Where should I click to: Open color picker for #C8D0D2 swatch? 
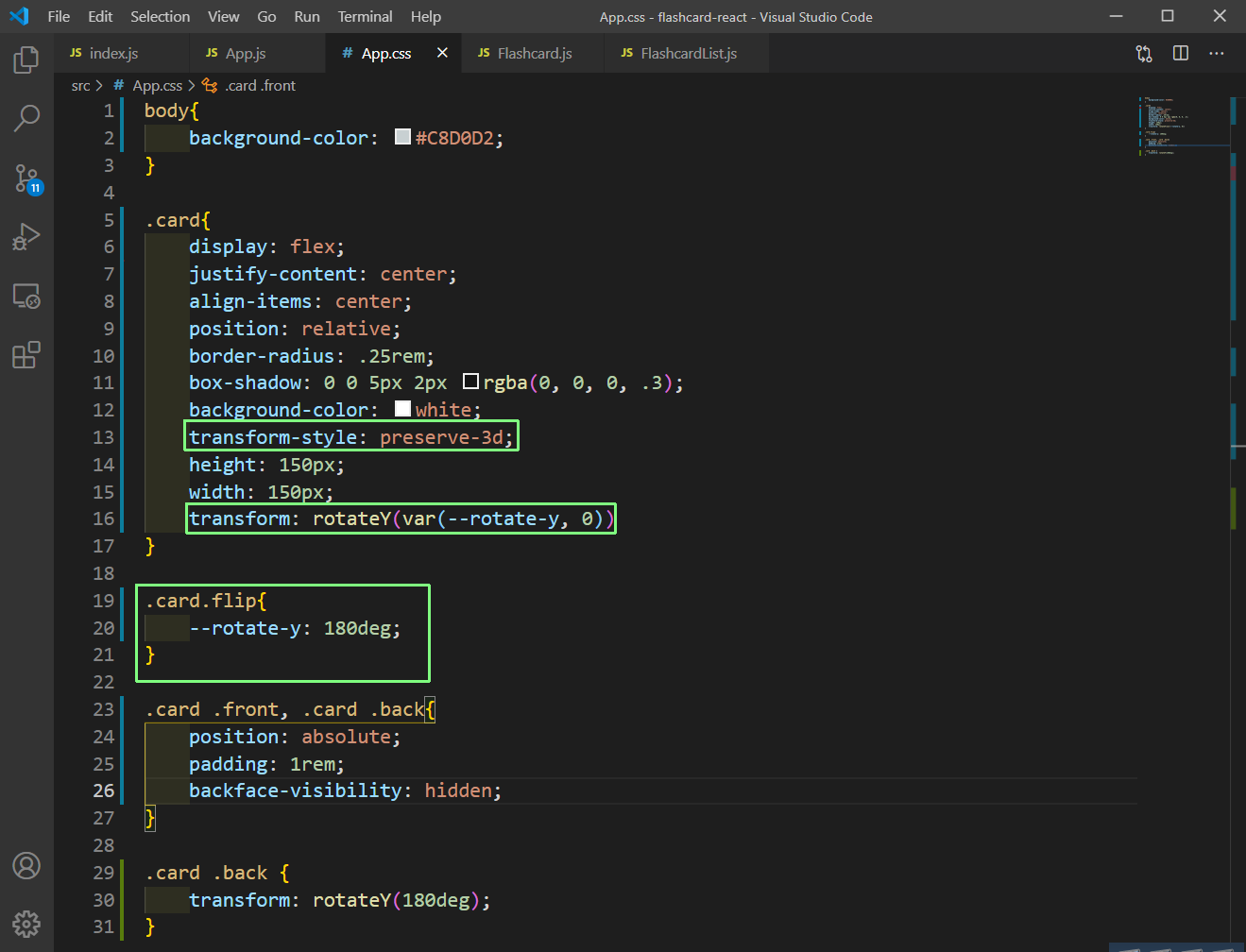(402, 137)
